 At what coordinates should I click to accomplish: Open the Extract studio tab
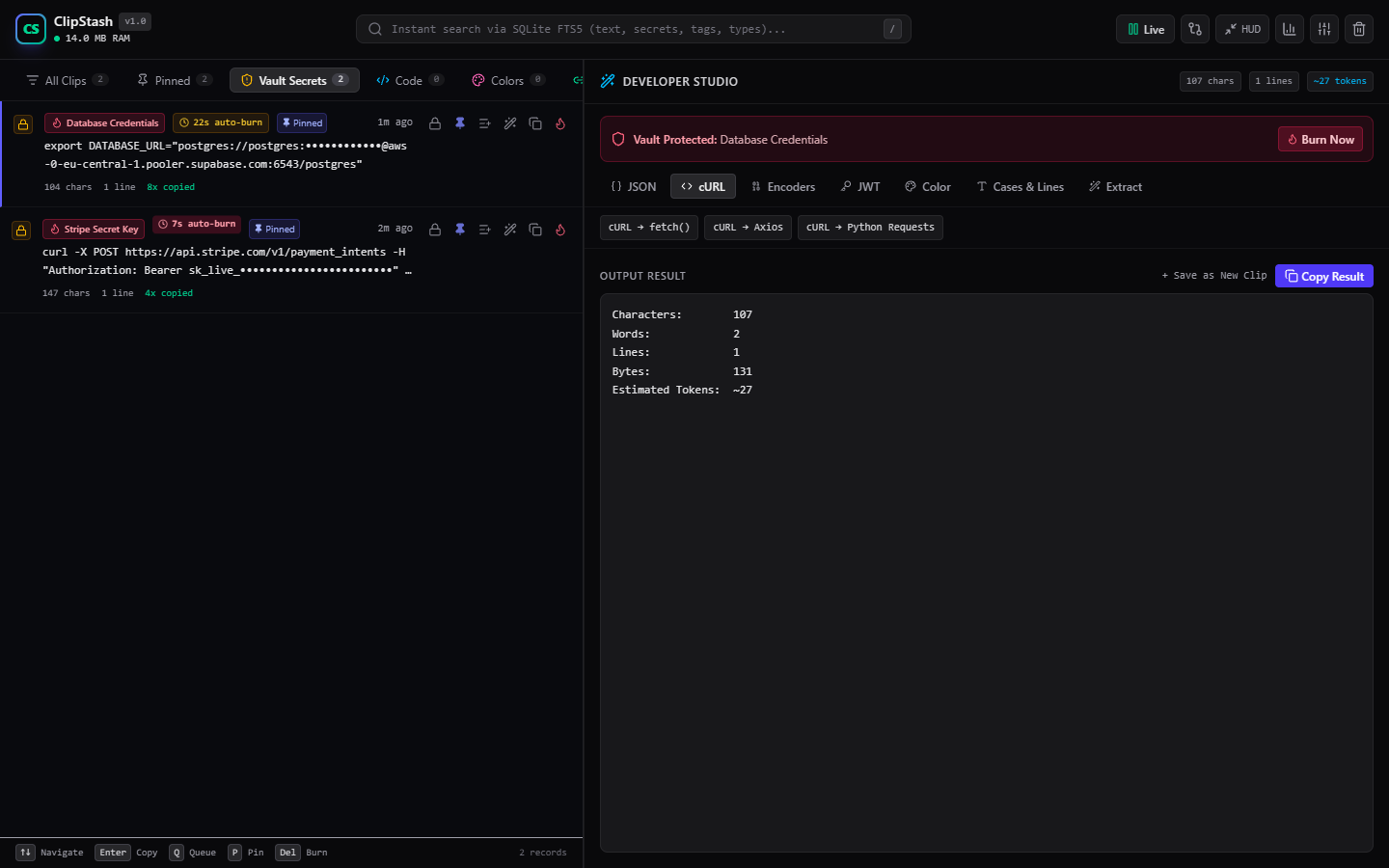(1116, 186)
